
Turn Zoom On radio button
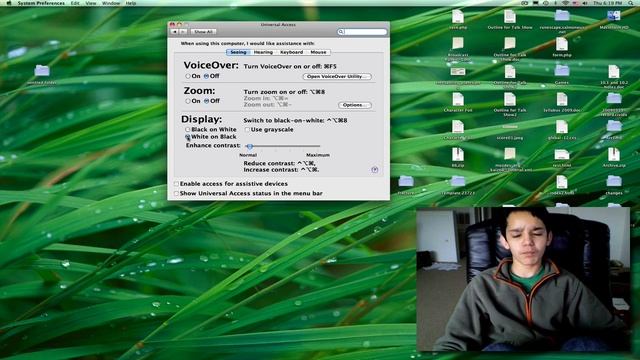[188, 101]
